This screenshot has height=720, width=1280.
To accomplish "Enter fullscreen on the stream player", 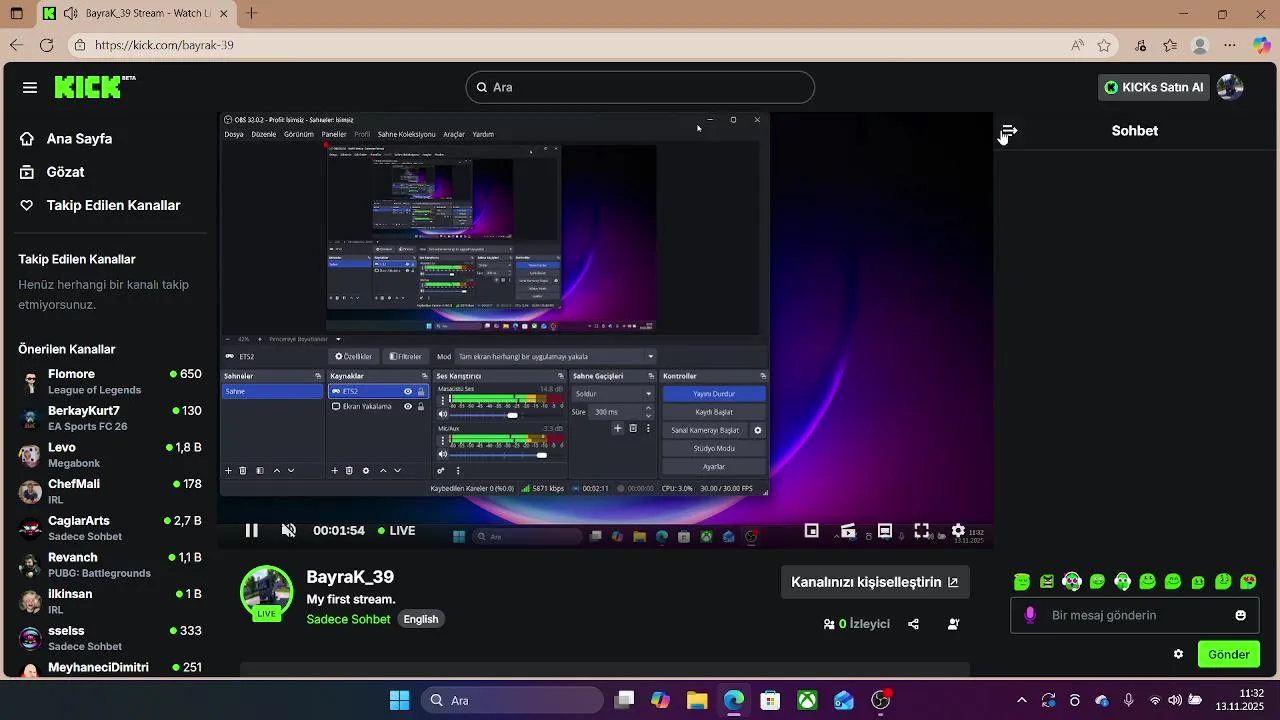I will 922,531.
